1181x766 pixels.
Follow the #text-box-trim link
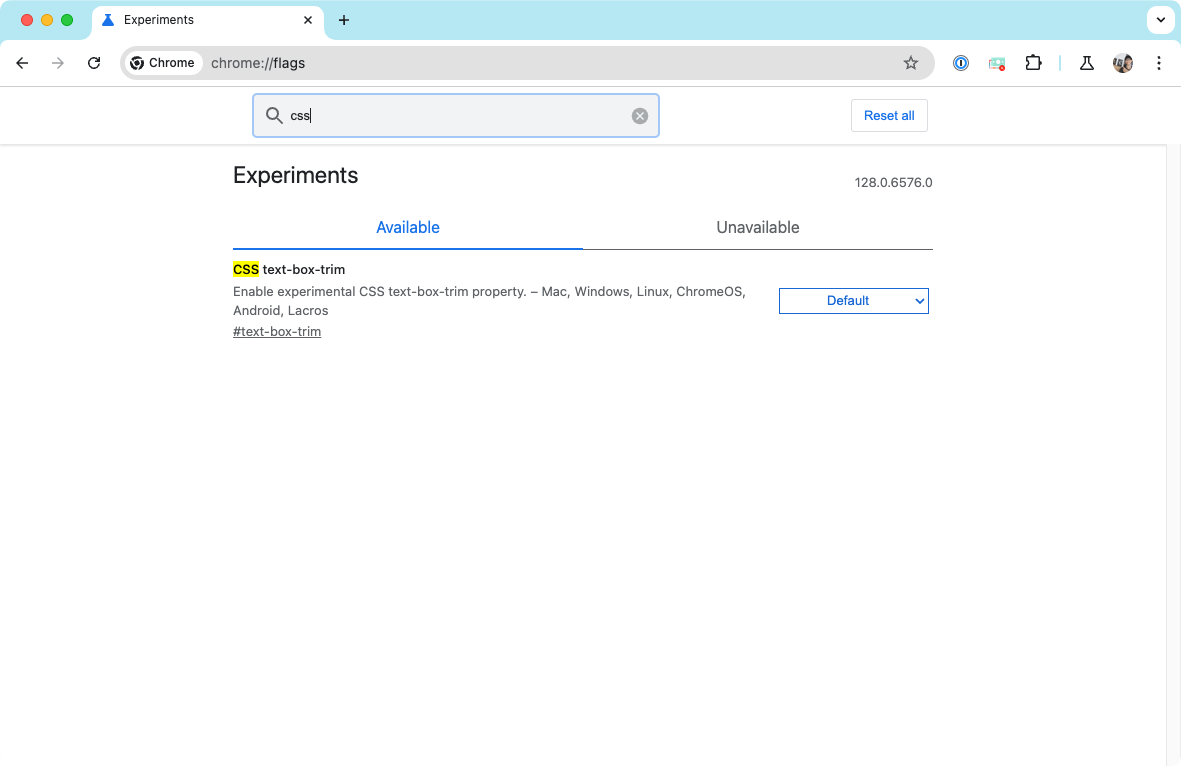(x=277, y=331)
